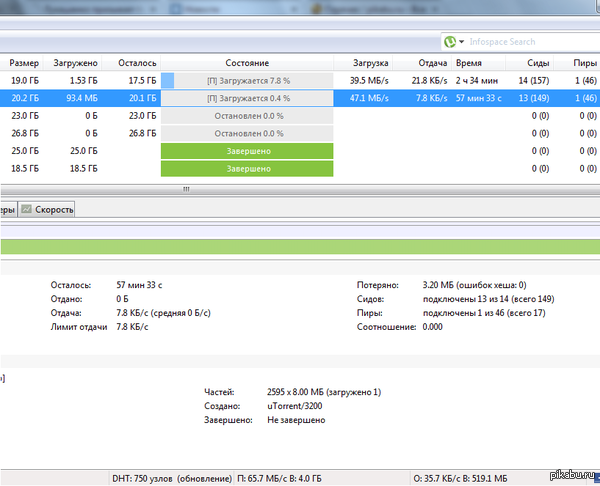Sort the list by Сиды column
600x486 pixels.
pos(538,62)
